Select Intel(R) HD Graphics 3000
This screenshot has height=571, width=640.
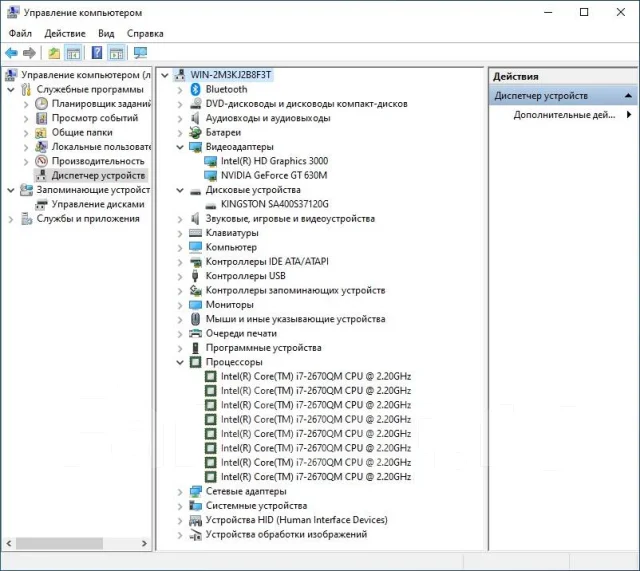click(274, 161)
